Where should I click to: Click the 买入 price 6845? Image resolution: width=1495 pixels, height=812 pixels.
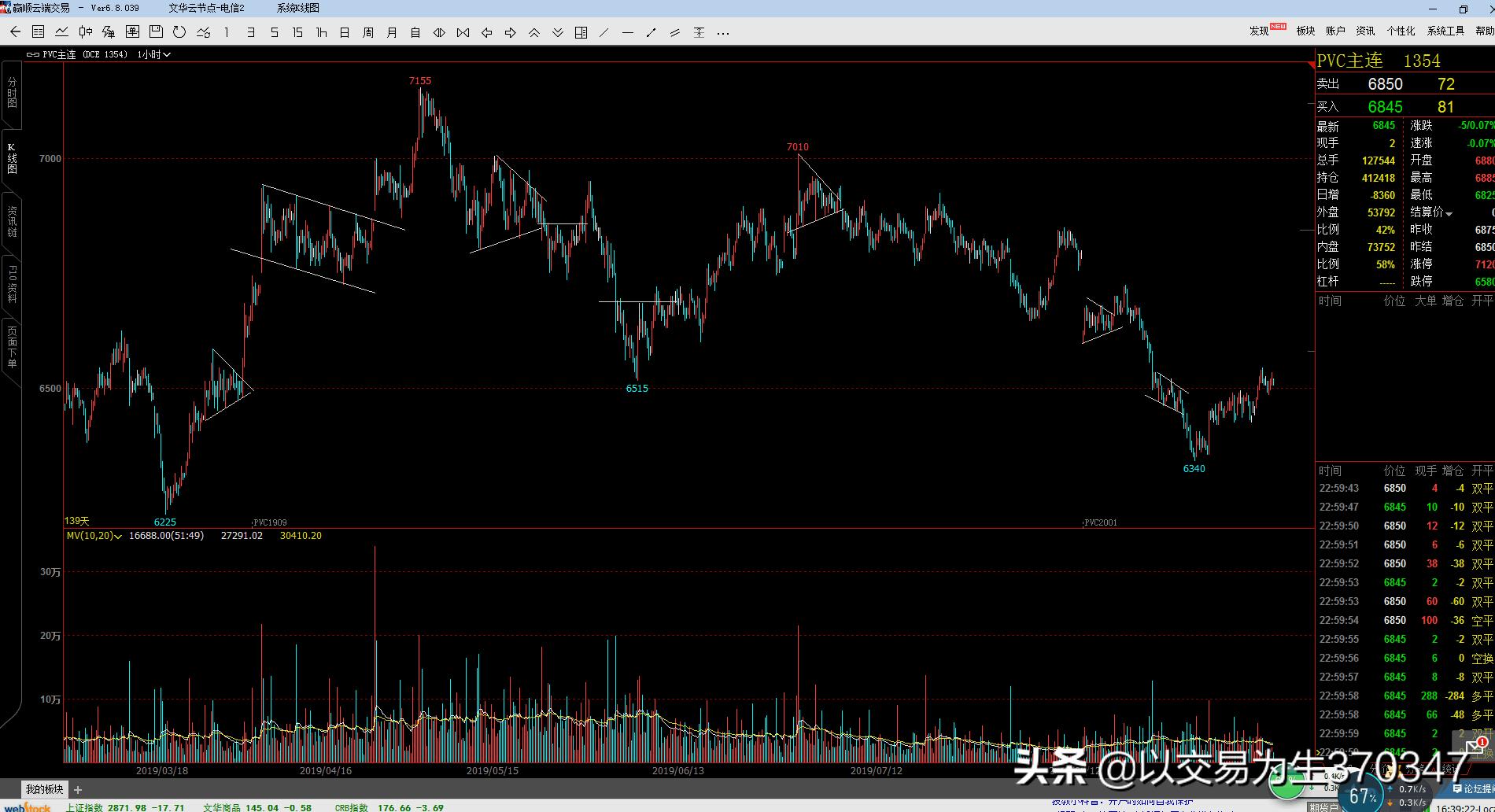1385,106
